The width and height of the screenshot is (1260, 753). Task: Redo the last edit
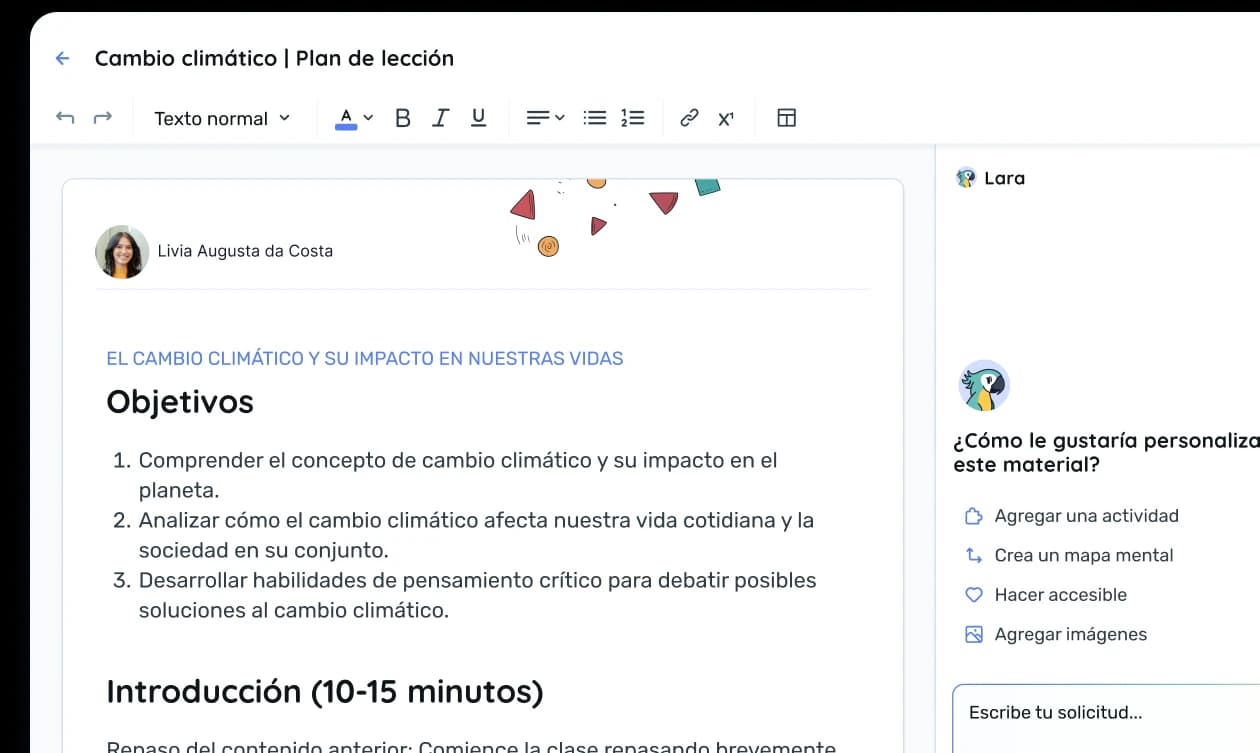(x=102, y=118)
